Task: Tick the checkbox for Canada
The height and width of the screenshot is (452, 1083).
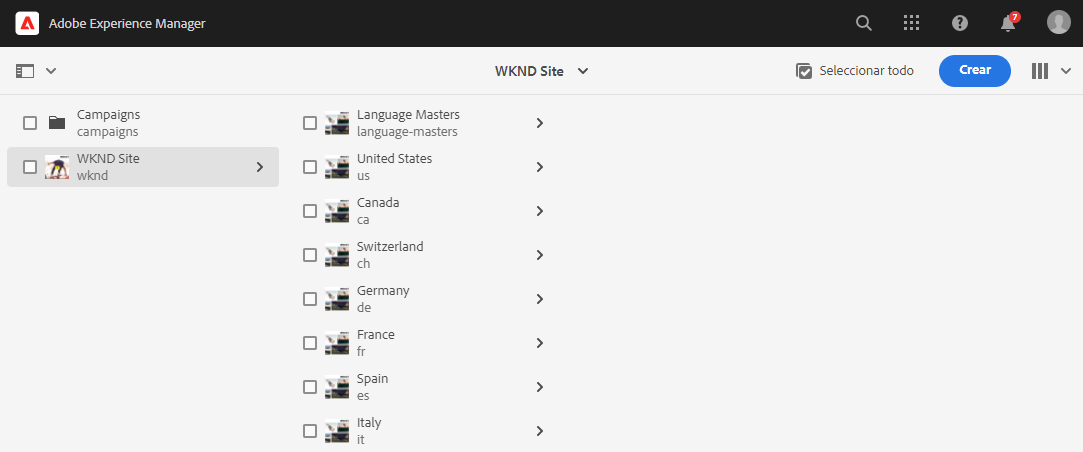Action: pos(310,211)
